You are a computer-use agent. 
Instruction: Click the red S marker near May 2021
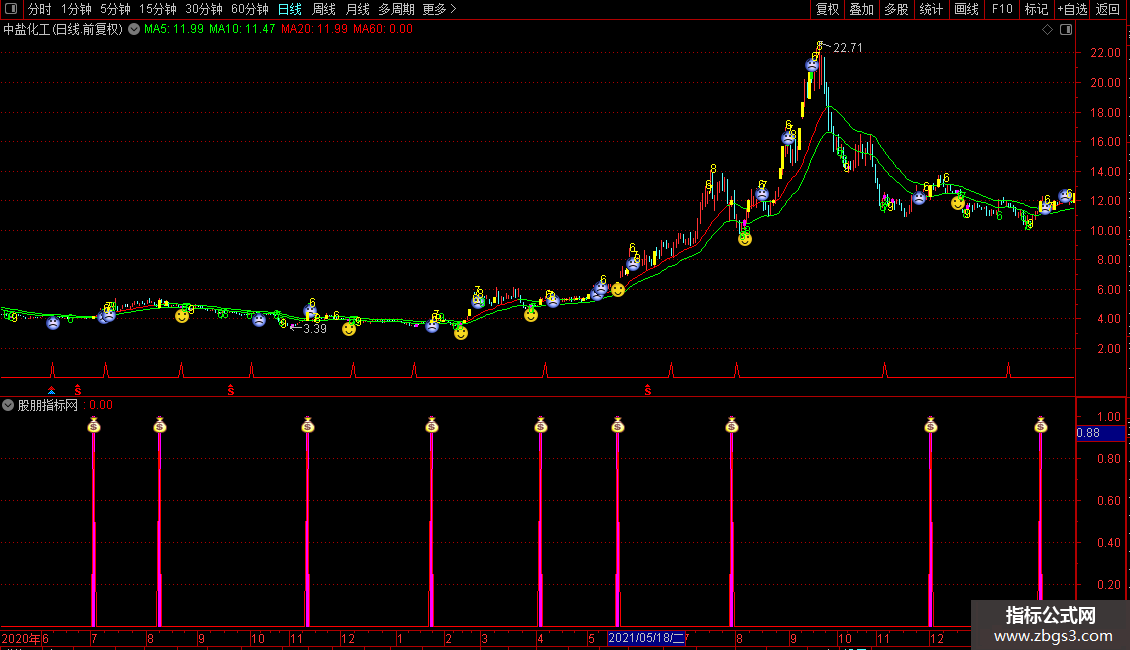tap(648, 390)
